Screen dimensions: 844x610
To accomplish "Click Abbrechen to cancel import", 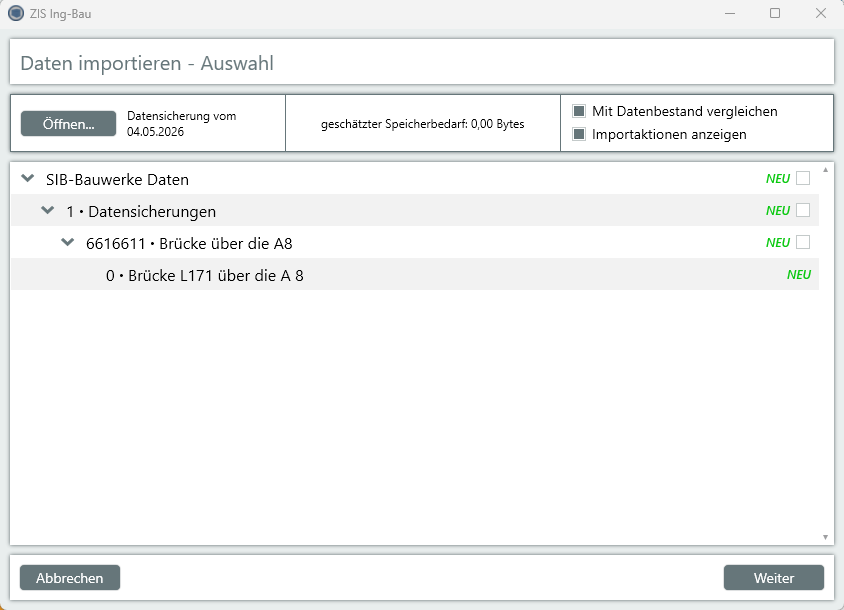I will pyautogui.click(x=70, y=578).
